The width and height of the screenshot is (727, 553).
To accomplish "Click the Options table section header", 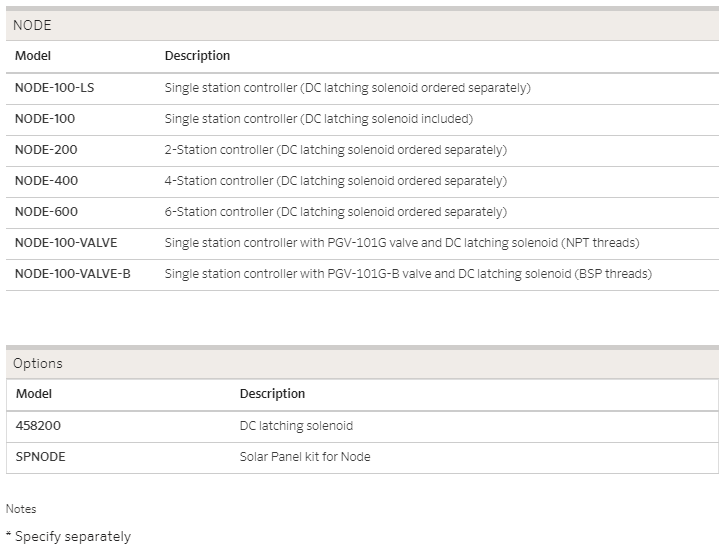I will tap(362, 363).
